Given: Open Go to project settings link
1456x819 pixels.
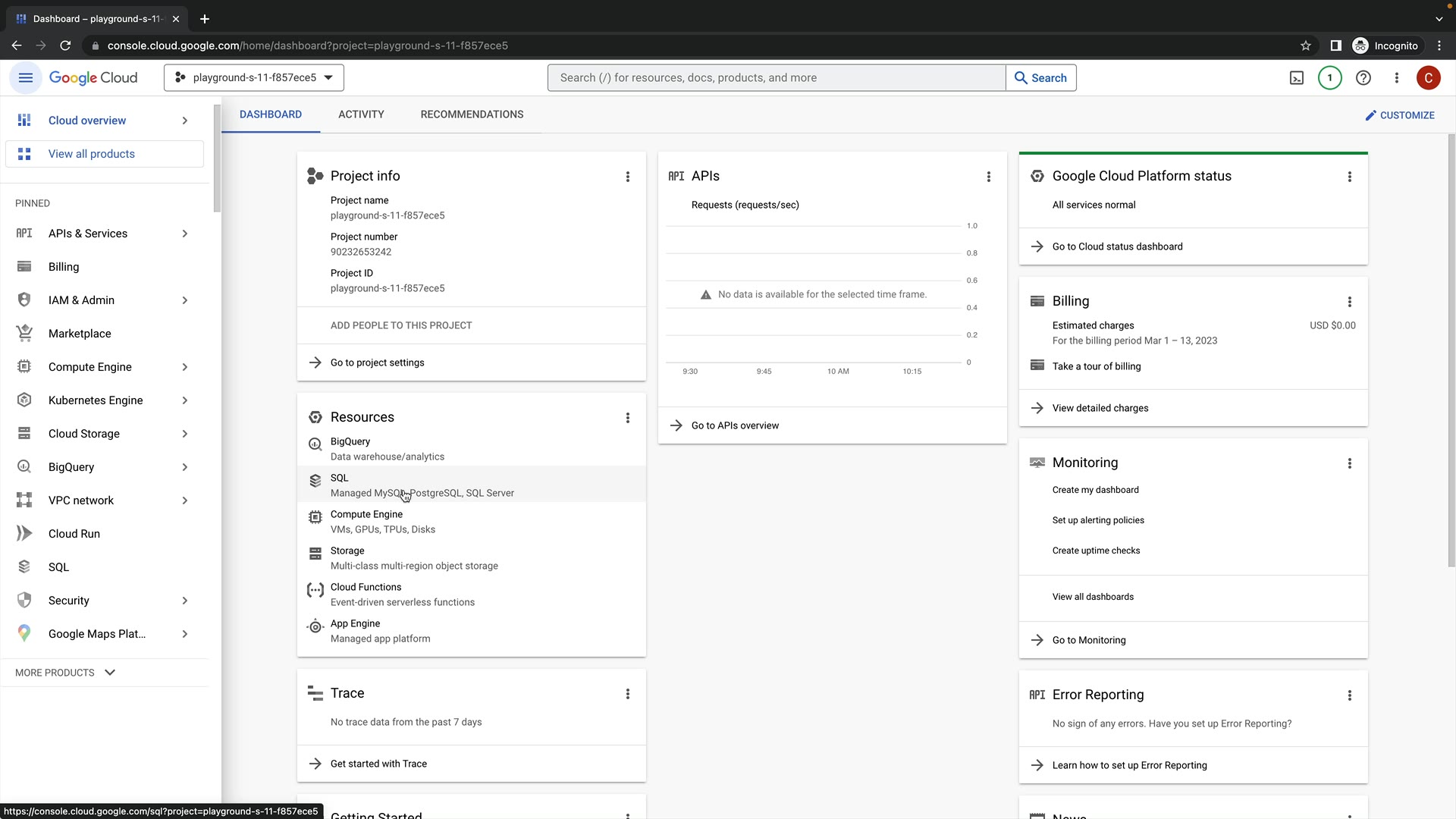Looking at the screenshot, I should coord(377,362).
